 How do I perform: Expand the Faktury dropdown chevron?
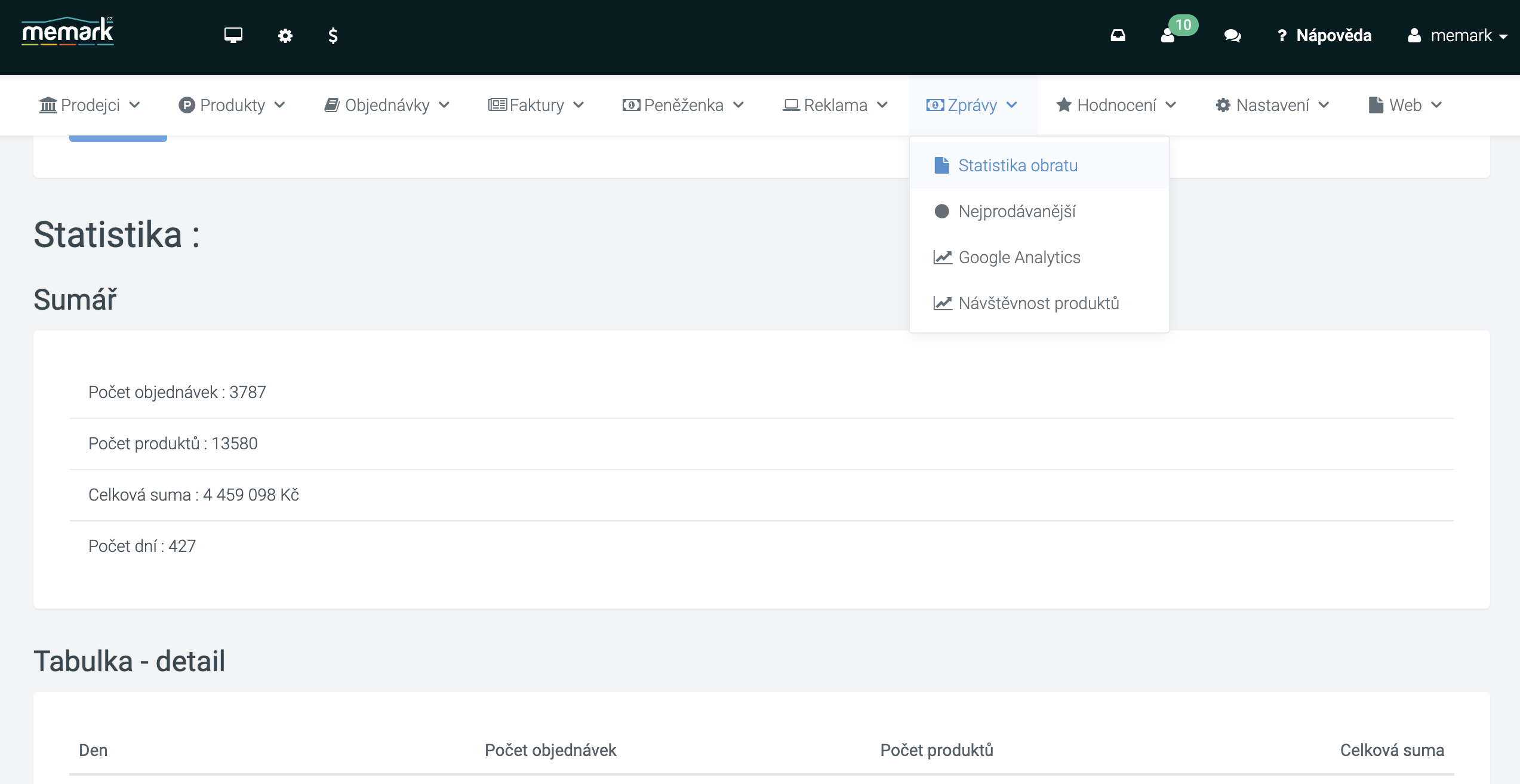(x=578, y=105)
